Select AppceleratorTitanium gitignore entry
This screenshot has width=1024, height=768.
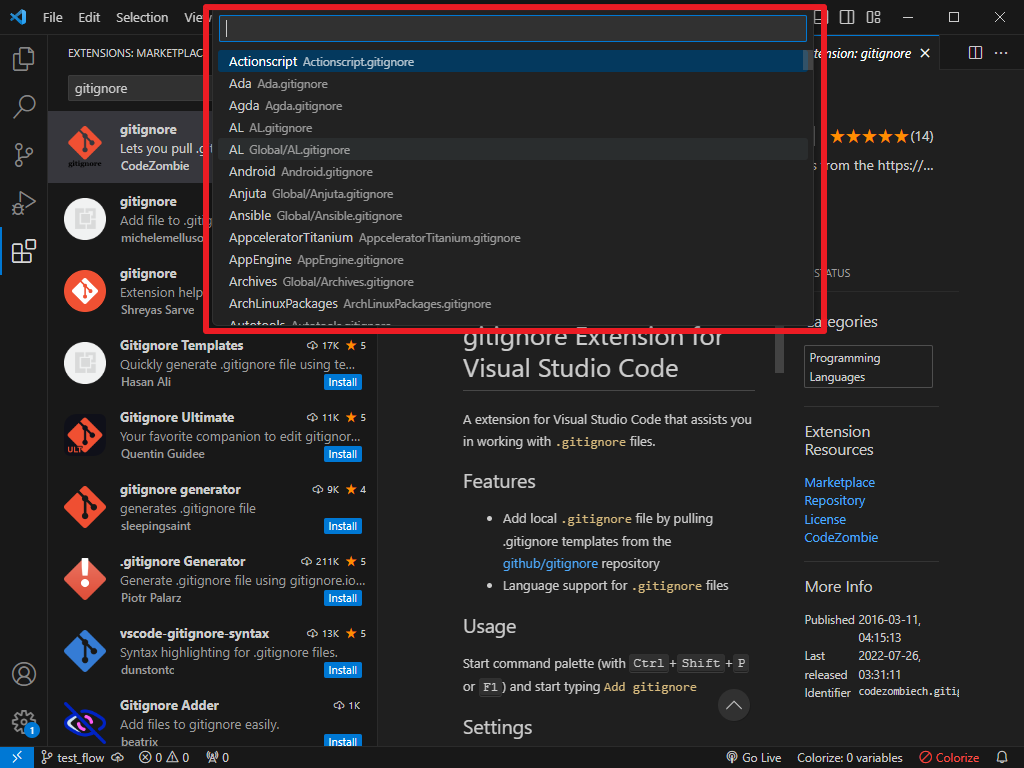(x=513, y=238)
